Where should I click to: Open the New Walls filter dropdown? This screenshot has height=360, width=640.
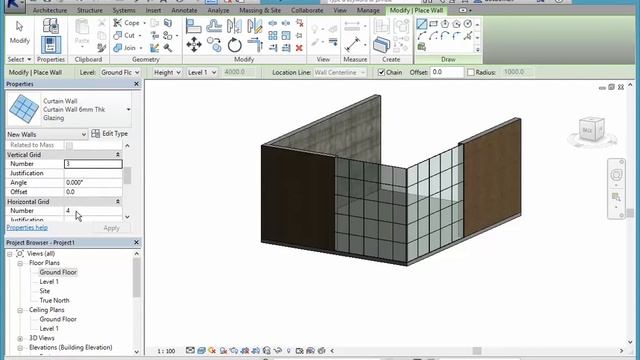[47, 134]
